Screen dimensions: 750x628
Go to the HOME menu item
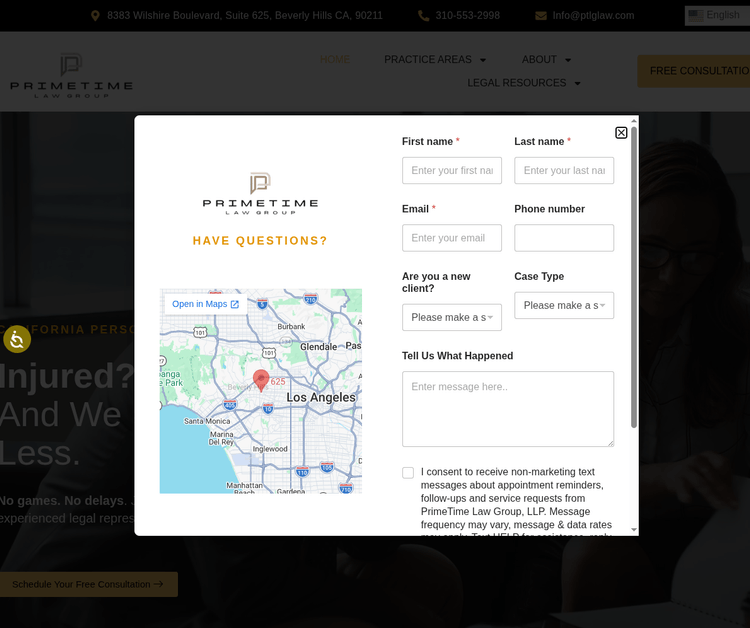coord(335,59)
